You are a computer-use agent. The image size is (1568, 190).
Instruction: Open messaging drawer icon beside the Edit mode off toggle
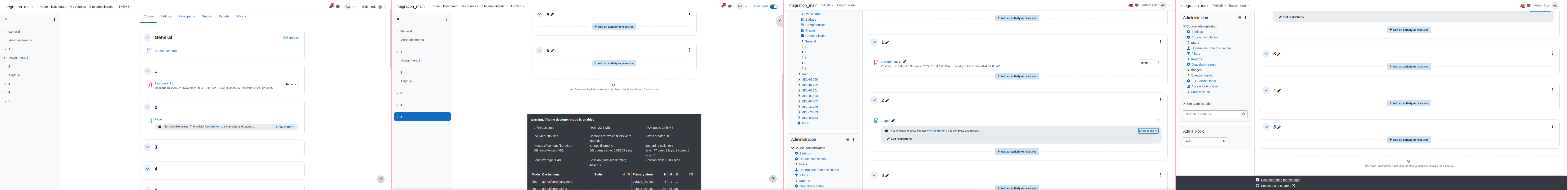[x=338, y=7]
